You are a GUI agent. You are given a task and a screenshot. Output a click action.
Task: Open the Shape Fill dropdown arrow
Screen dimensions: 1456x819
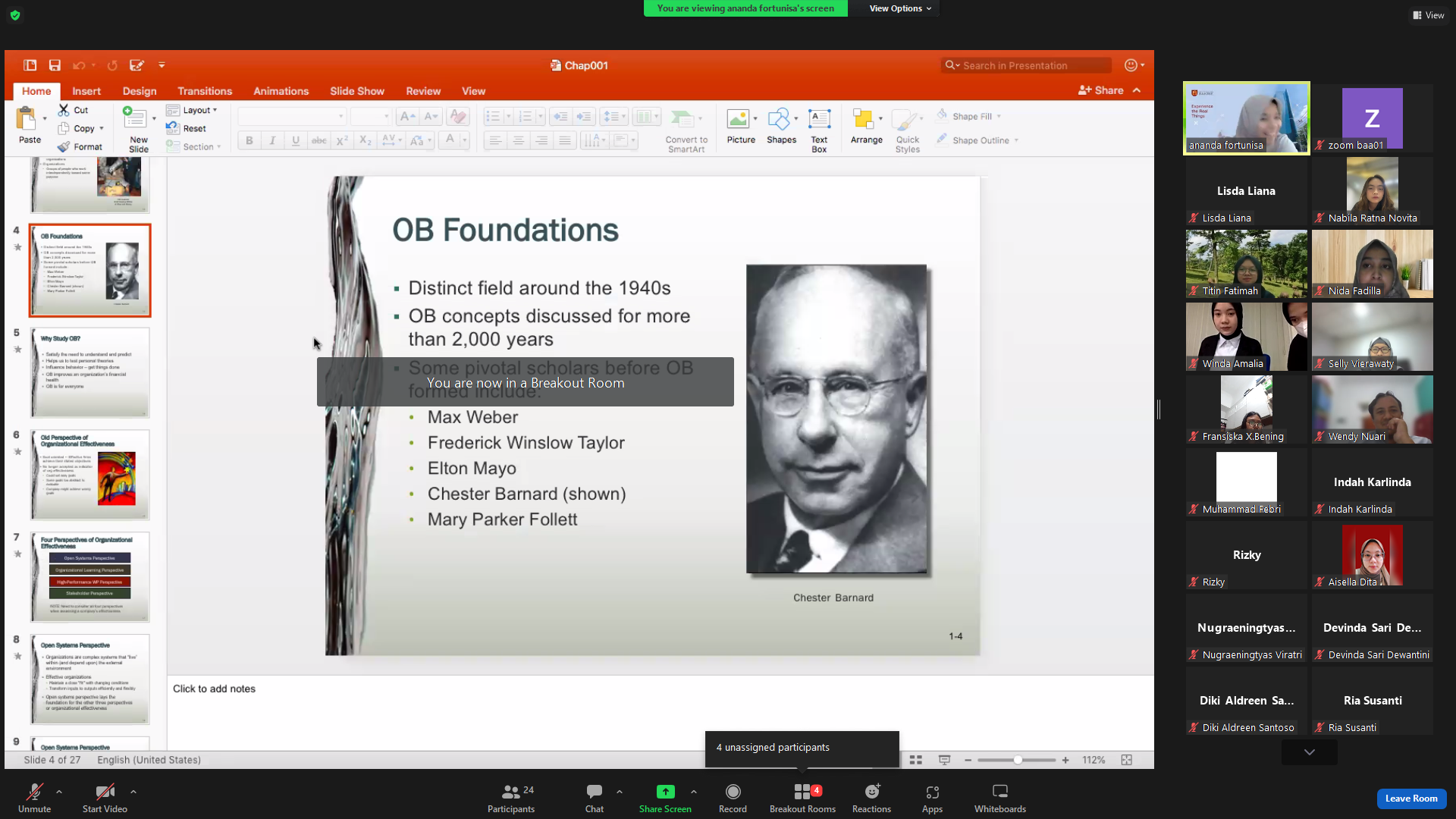click(999, 117)
